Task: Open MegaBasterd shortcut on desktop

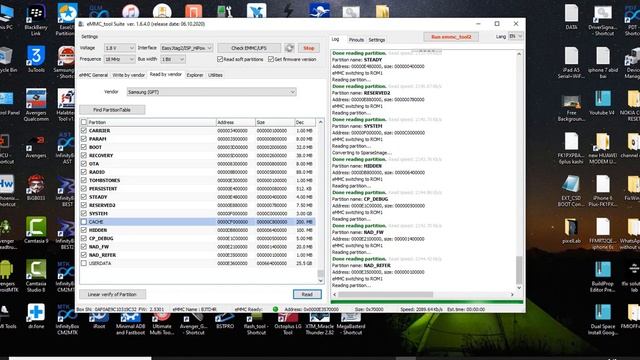Action: pyautogui.click(x=351, y=324)
